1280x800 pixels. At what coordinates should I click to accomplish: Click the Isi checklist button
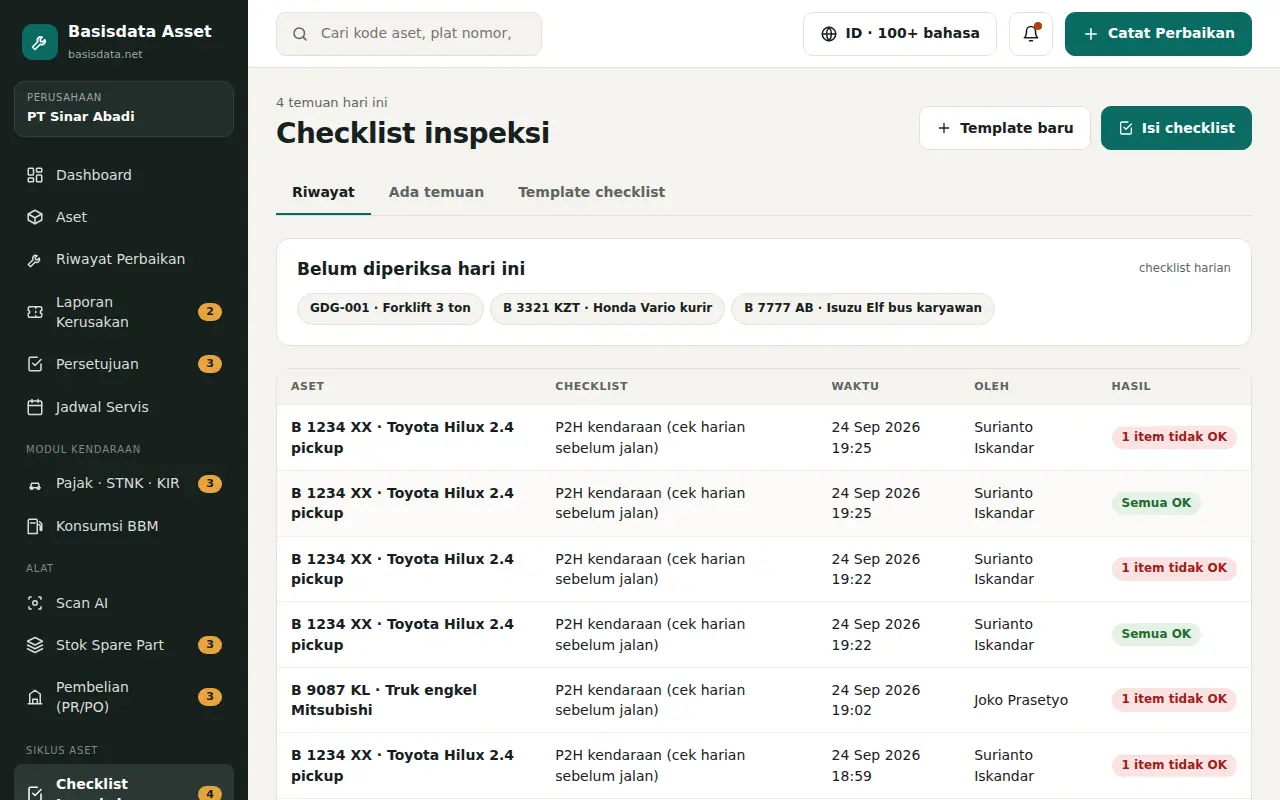pos(1176,128)
